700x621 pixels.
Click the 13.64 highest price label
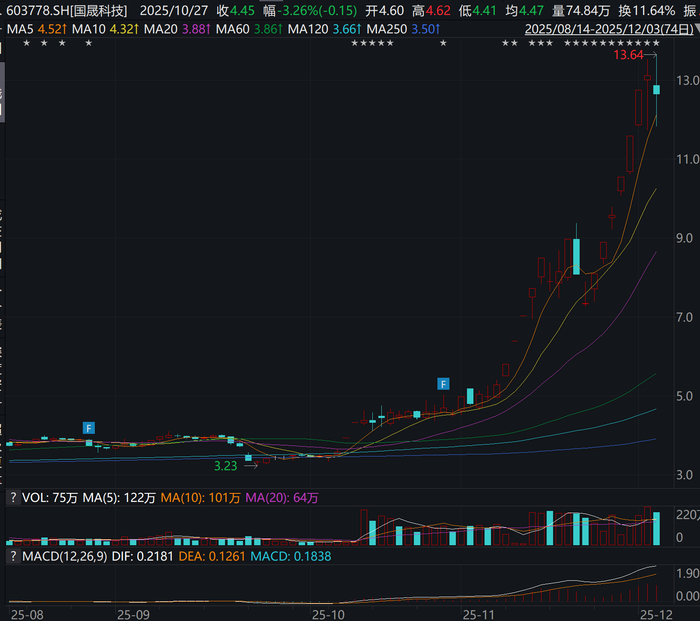[x=628, y=55]
